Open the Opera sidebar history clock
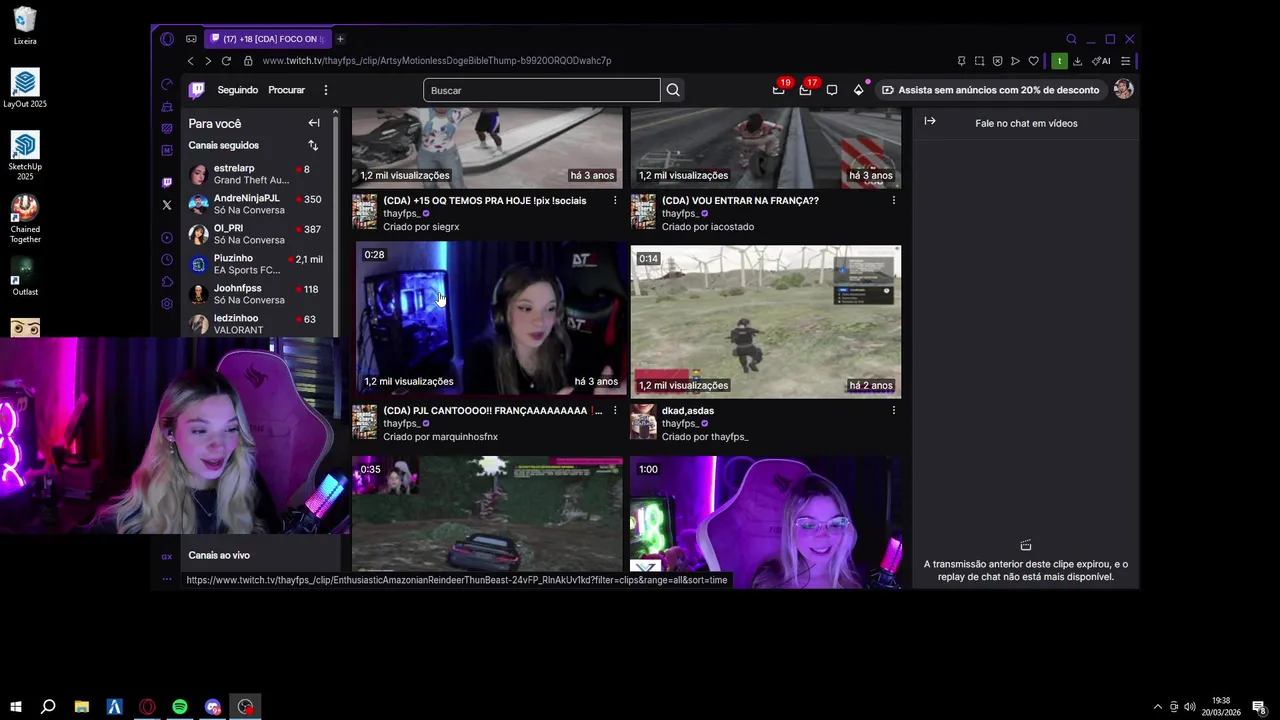The height and width of the screenshot is (720, 1280). click(x=167, y=260)
